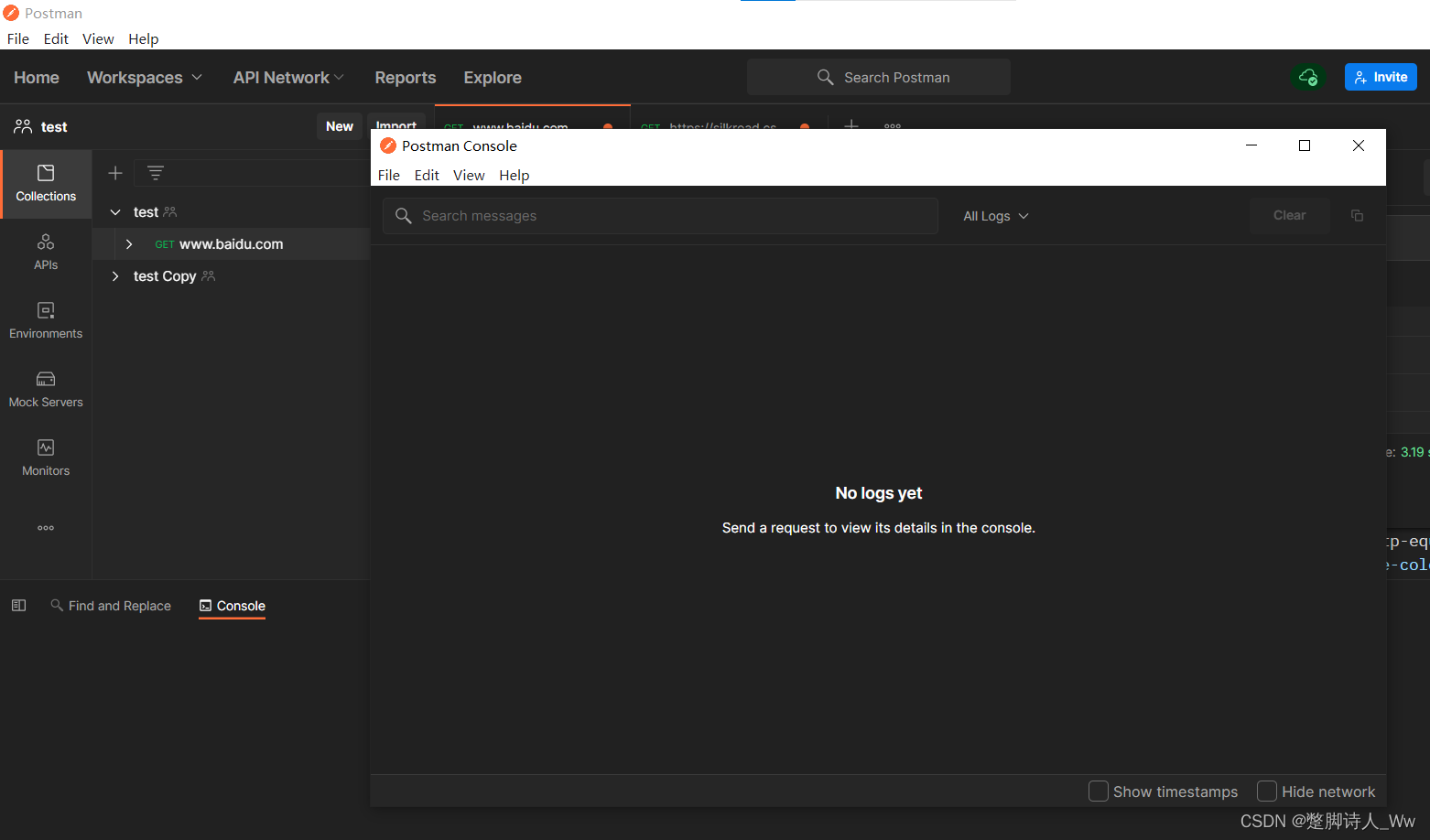Minimize the Postman Console window
The height and width of the screenshot is (840, 1430).
1251,145
